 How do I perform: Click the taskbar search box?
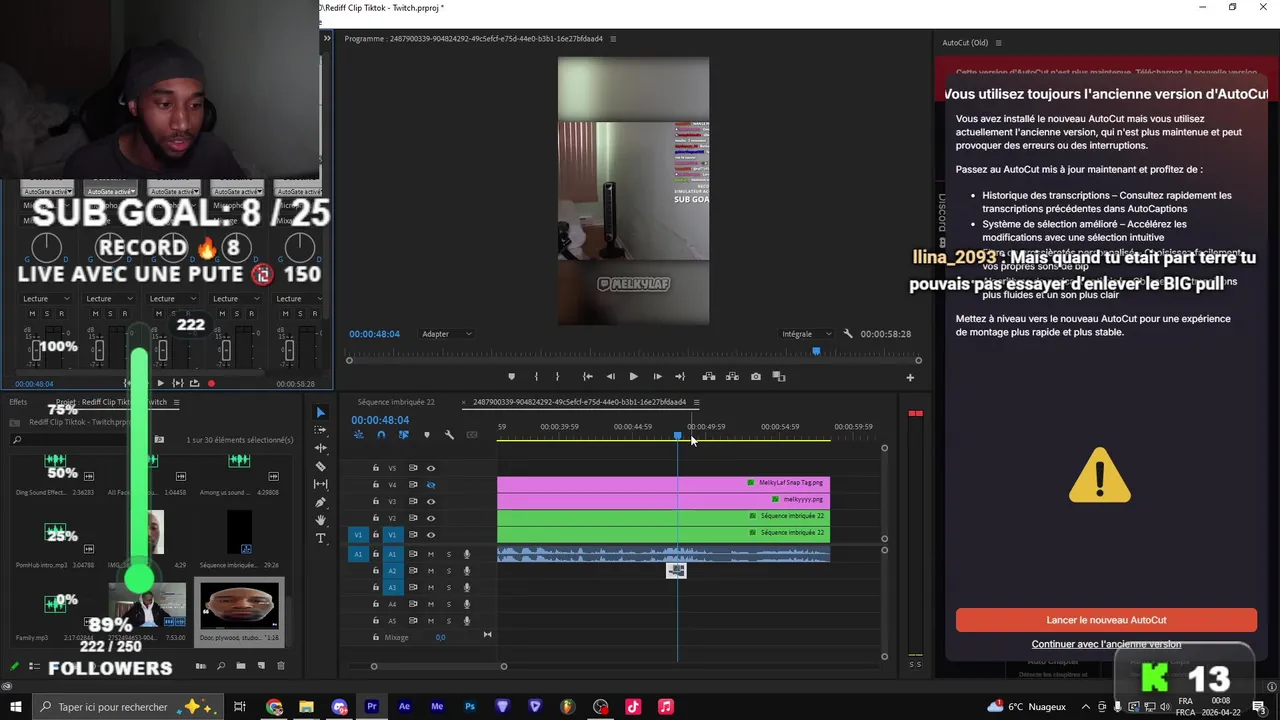[x=130, y=707]
